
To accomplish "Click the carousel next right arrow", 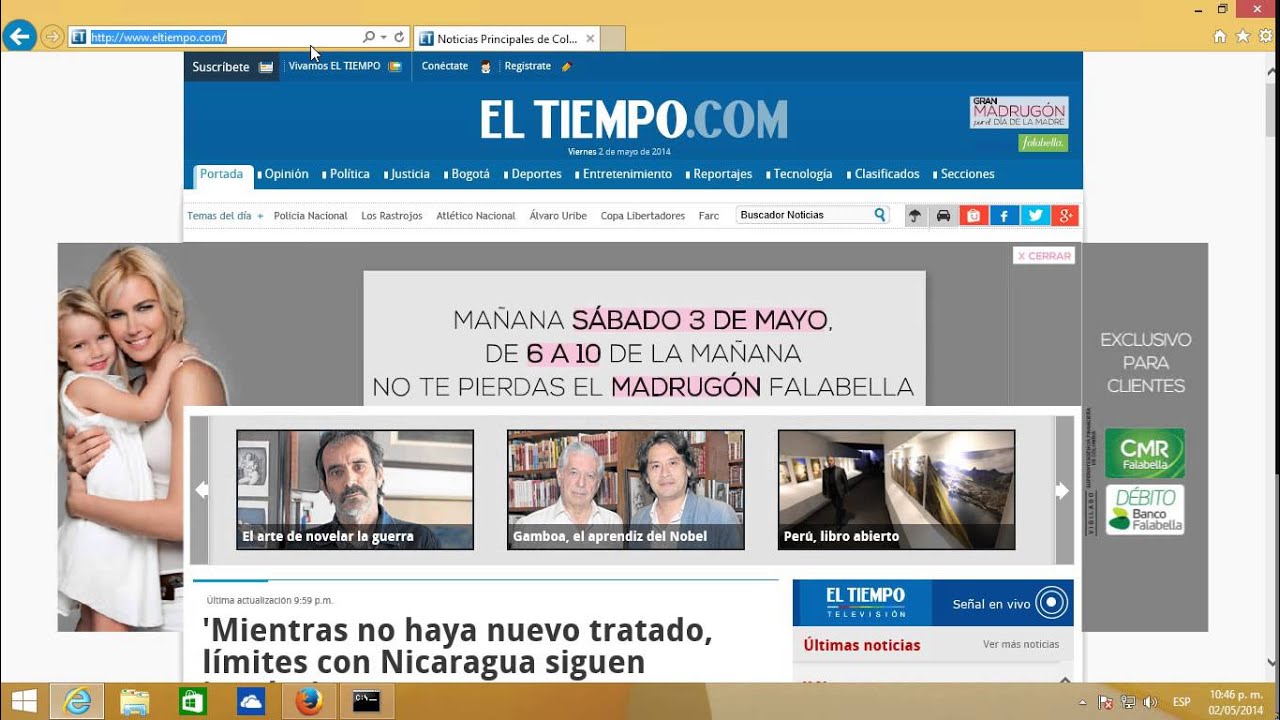I will pos(1064,490).
